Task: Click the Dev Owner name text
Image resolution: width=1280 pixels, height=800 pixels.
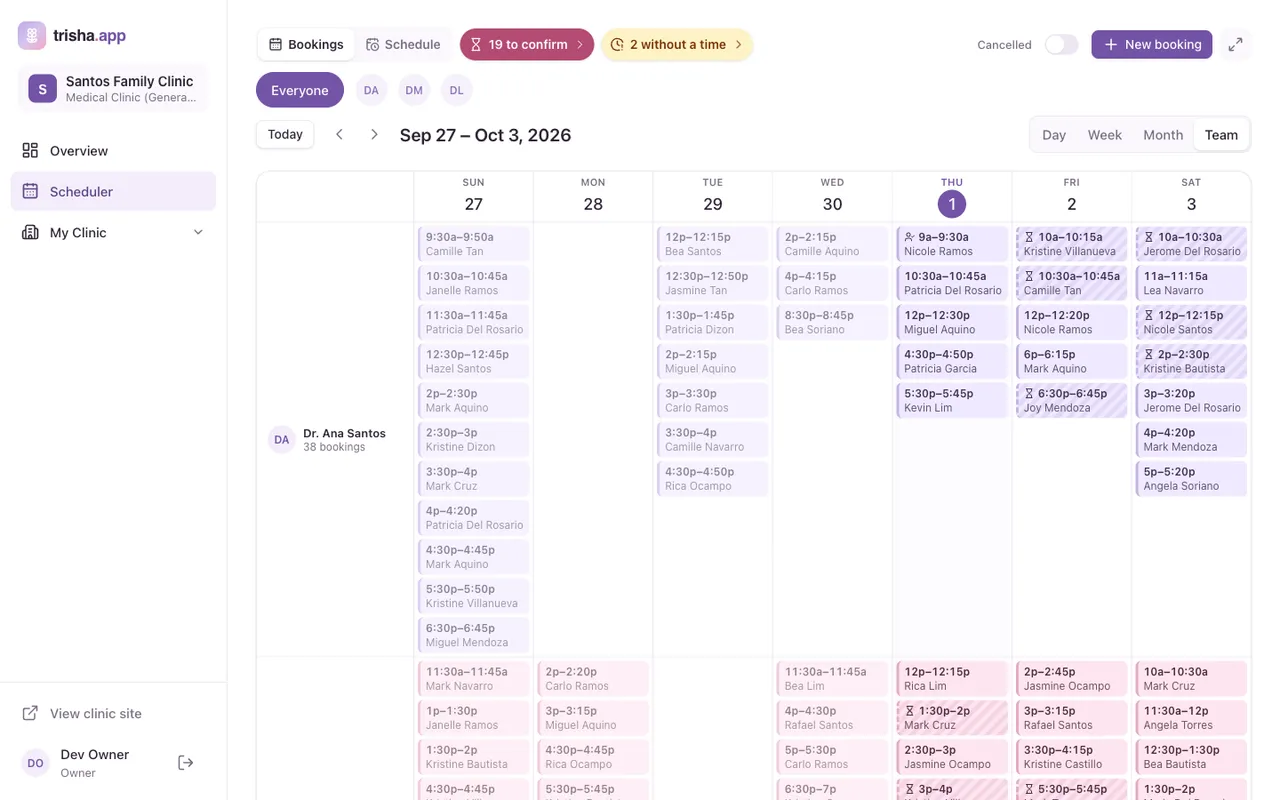Action: 95,755
